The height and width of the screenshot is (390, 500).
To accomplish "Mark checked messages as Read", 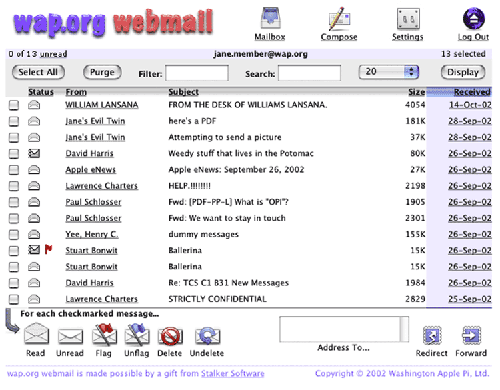I will pos(37,334).
